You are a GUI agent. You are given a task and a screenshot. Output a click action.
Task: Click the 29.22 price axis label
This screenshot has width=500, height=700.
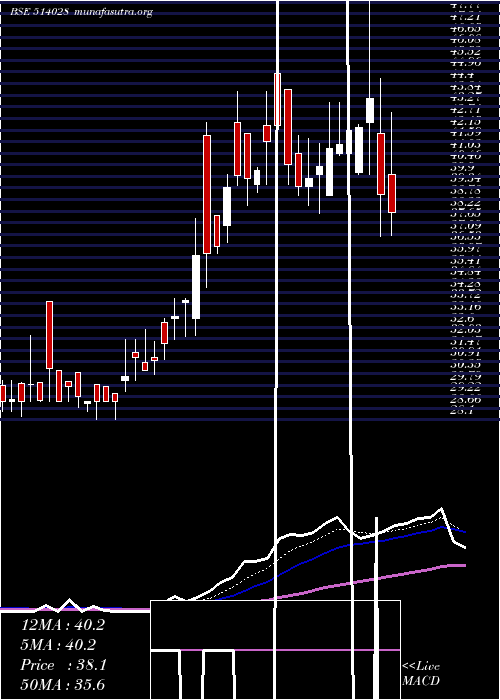pos(465,388)
